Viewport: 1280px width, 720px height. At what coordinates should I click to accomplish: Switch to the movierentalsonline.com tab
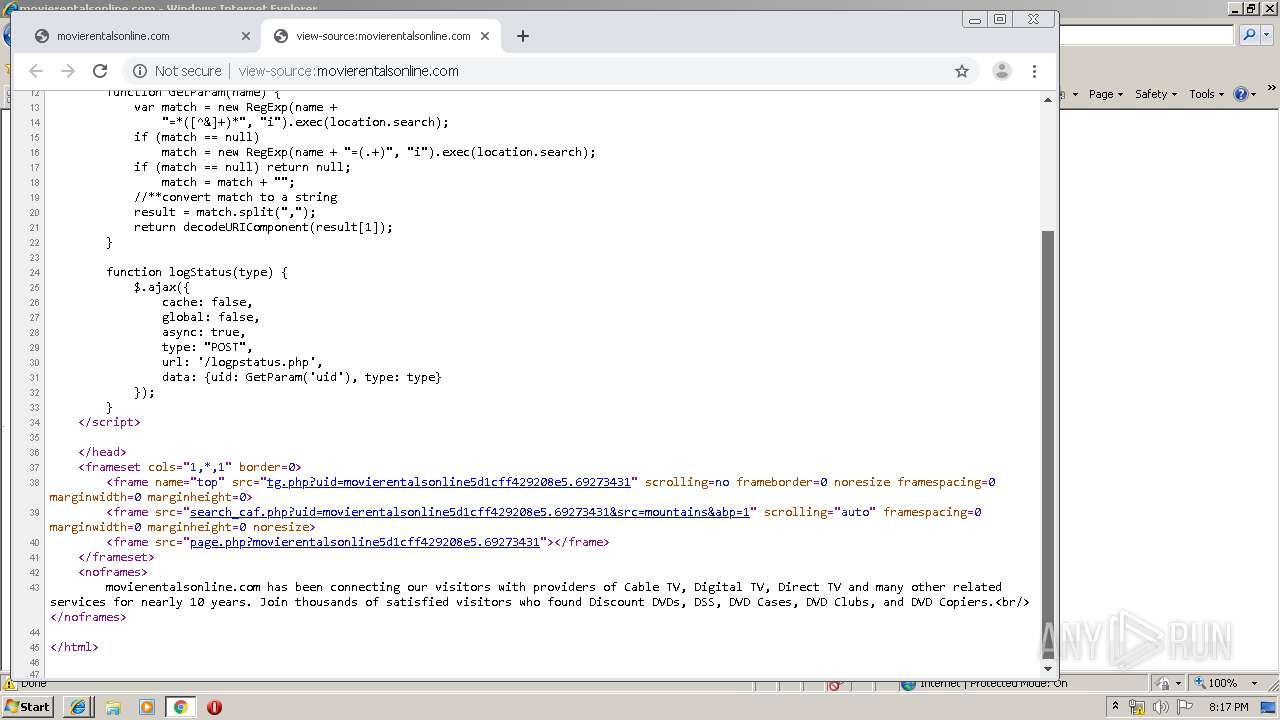[x=140, y=36]
